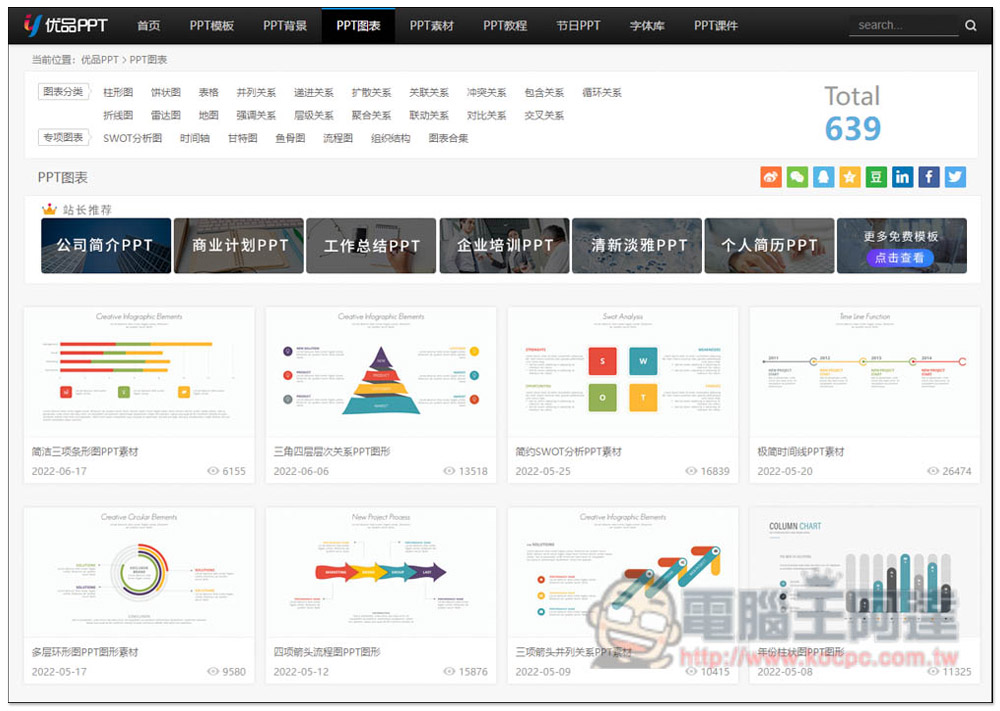Share page via Weibo icon
This screenshot has height=711, width=1000.
click(x=771, y=177)
